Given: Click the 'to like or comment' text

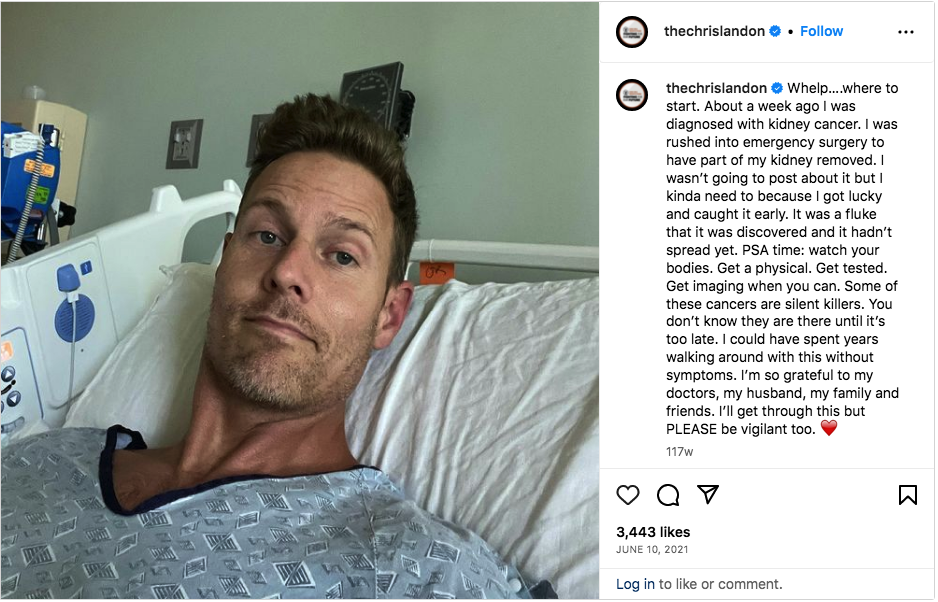Looking at the screenshot, I should pyautogui.click(x=721, y=585).
